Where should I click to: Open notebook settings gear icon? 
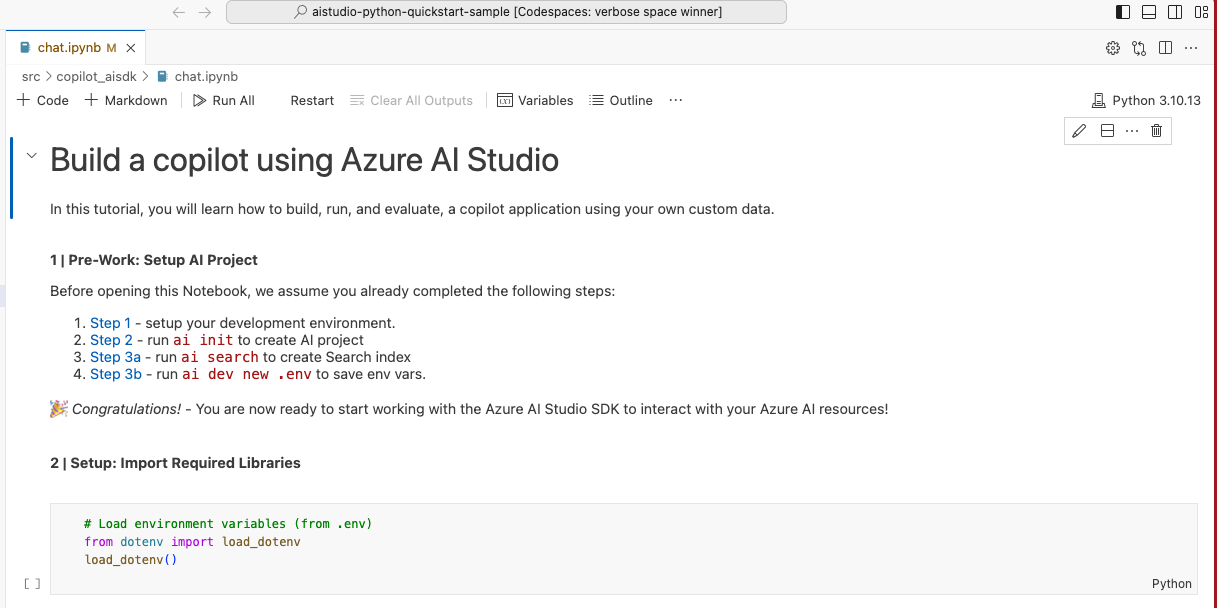click(x=1112, y=48)
